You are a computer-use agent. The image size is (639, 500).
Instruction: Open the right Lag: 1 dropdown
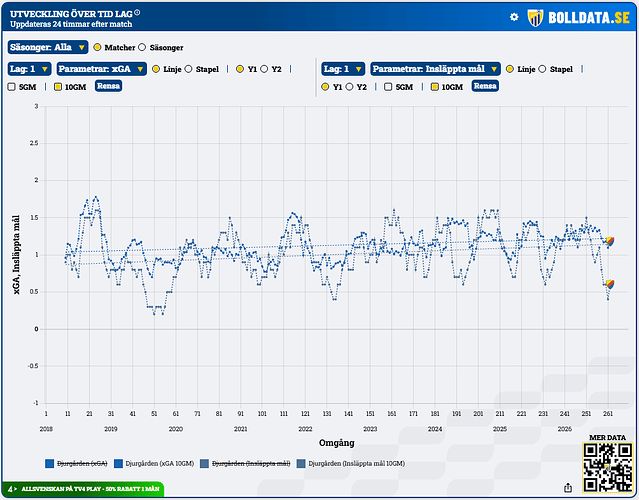pyautogui.click(x=343, y=69)
